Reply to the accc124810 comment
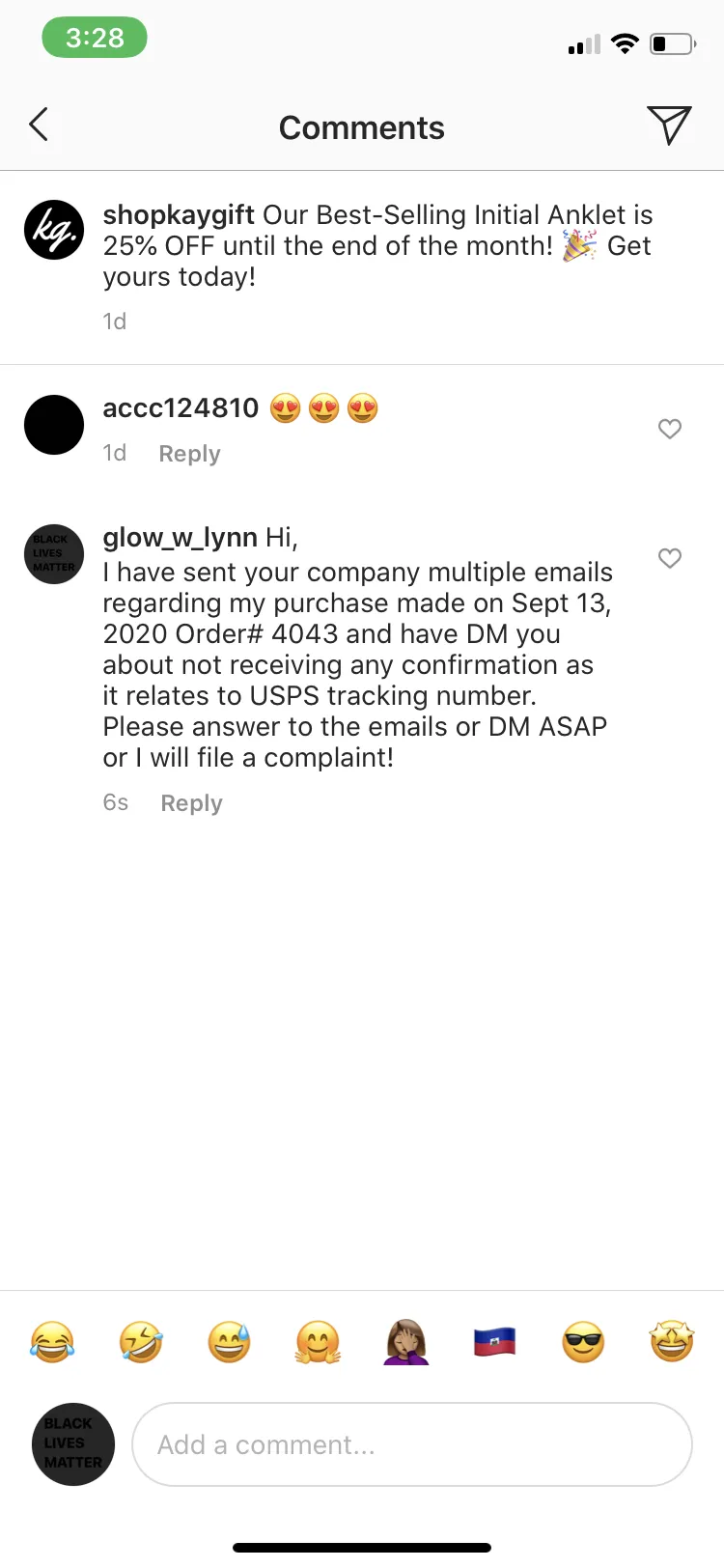Viewport: 724px width, 1568px height. pos(190,454)
